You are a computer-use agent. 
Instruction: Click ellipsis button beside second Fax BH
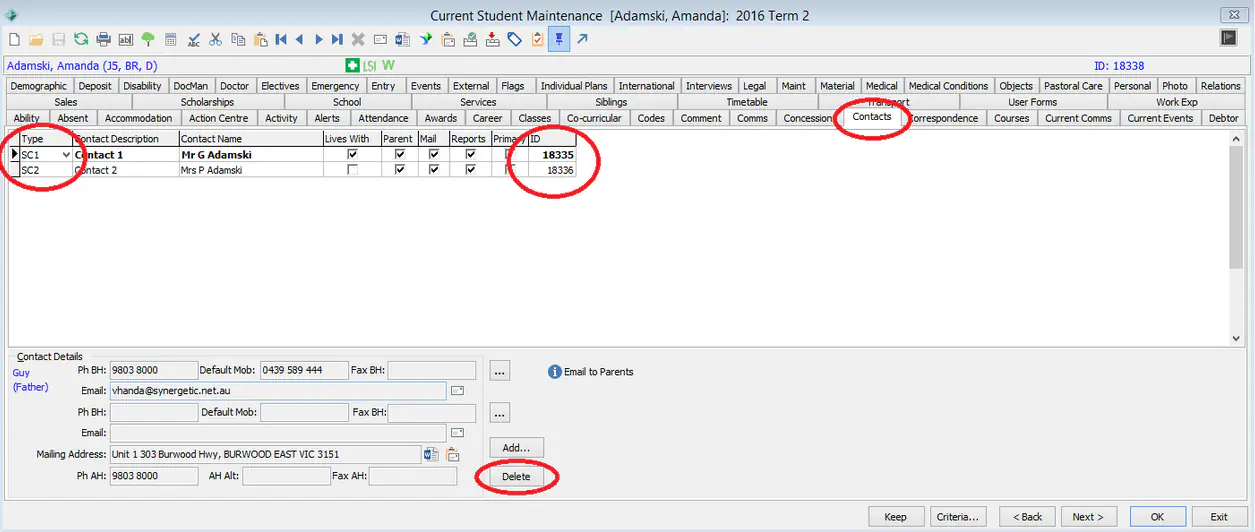(x=501, y=412)
